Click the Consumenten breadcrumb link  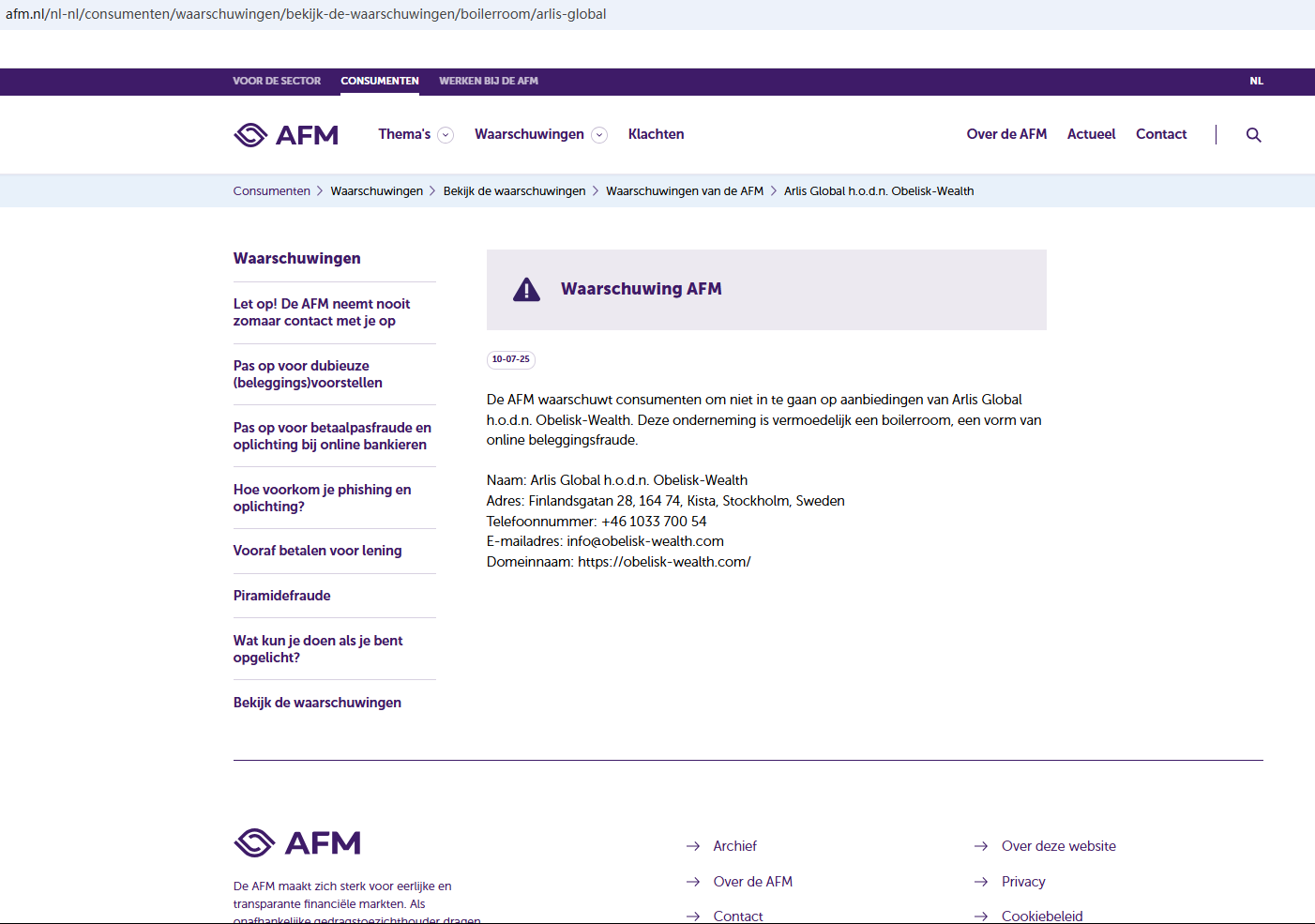tap(272, 191)
